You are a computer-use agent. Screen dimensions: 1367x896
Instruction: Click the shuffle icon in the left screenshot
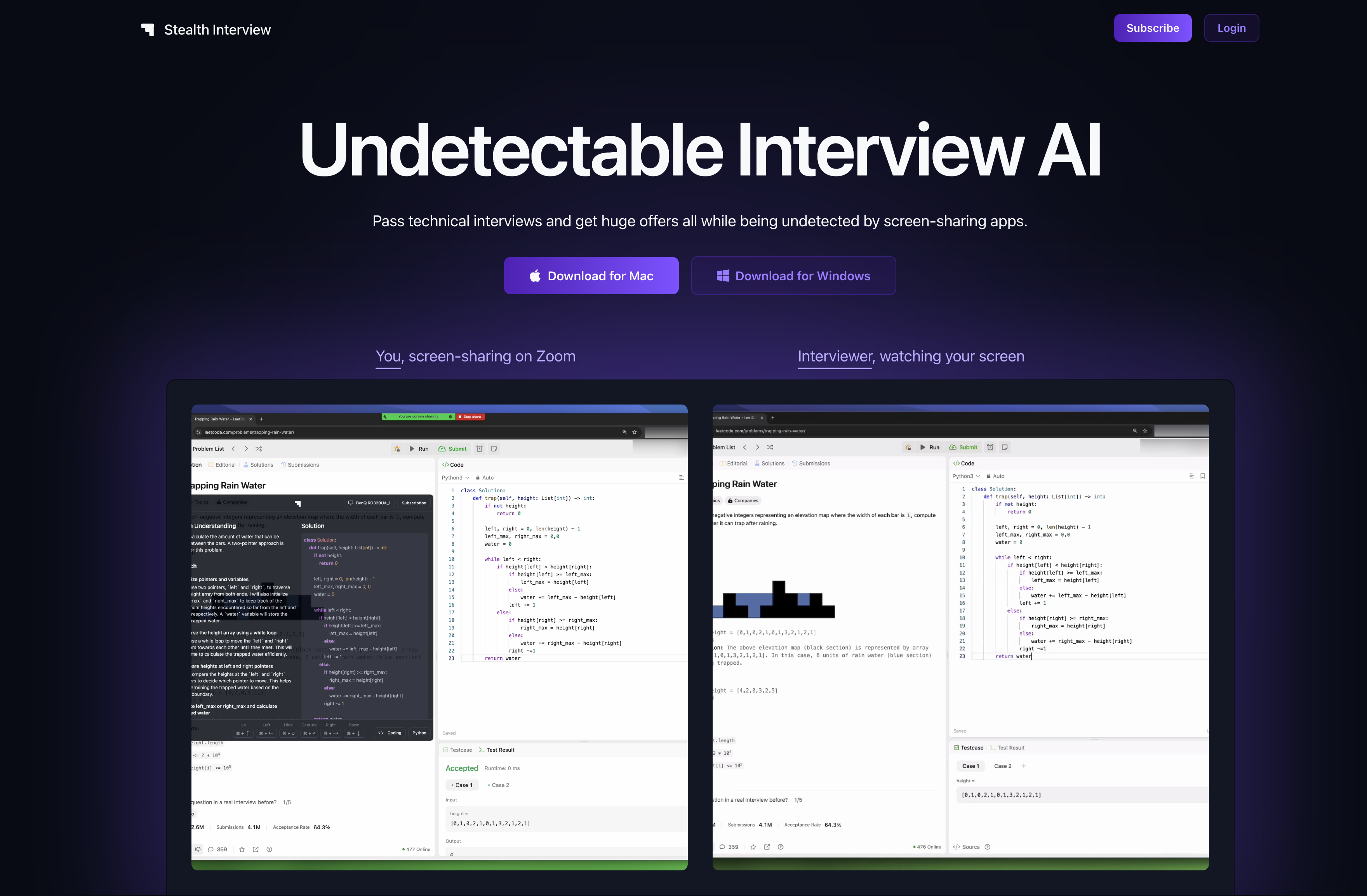259,449
